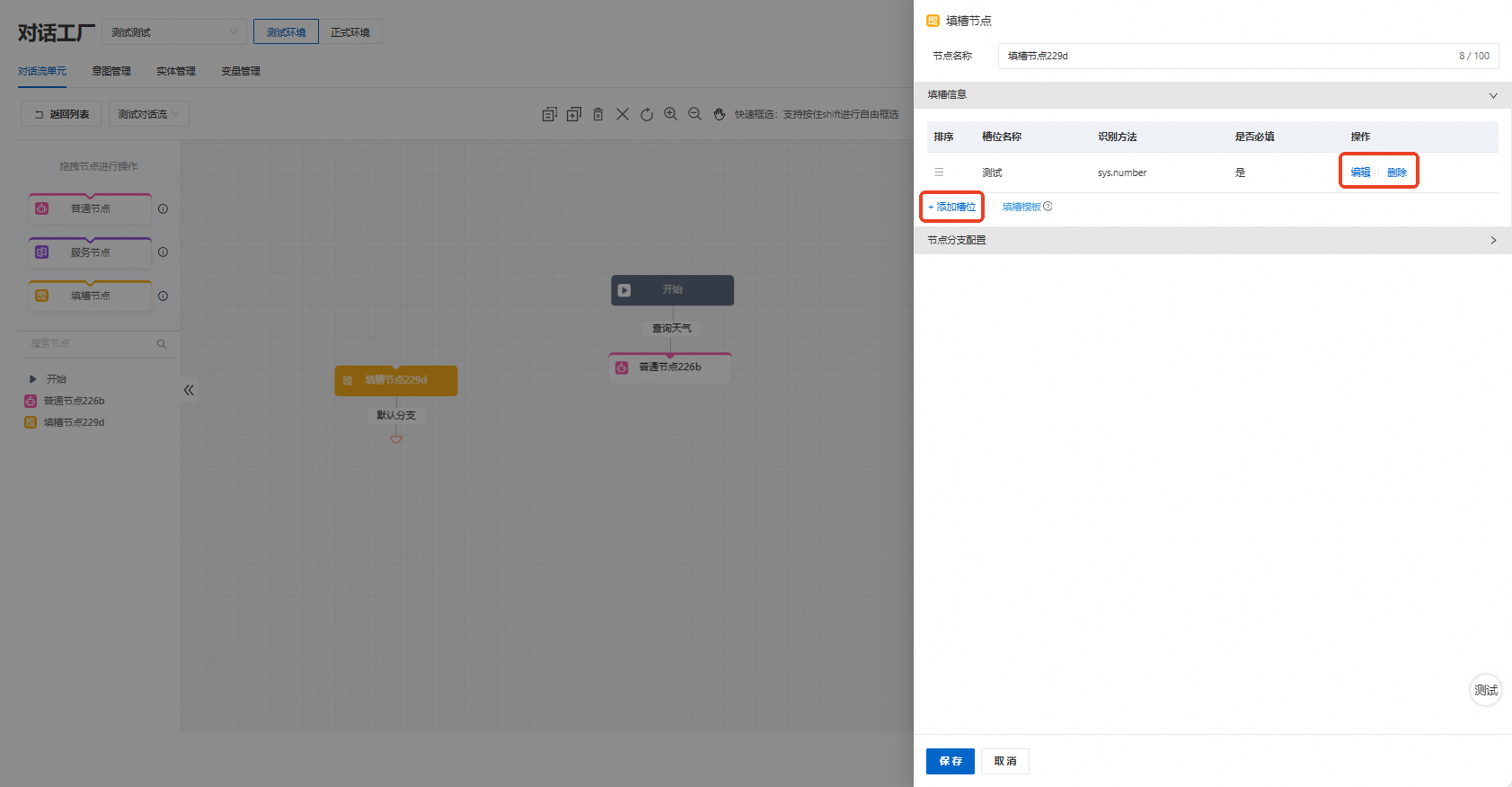Screen dimensions: 1512x787
Task: Open the 测试测试 project dropdown
Action: (174, 32)
